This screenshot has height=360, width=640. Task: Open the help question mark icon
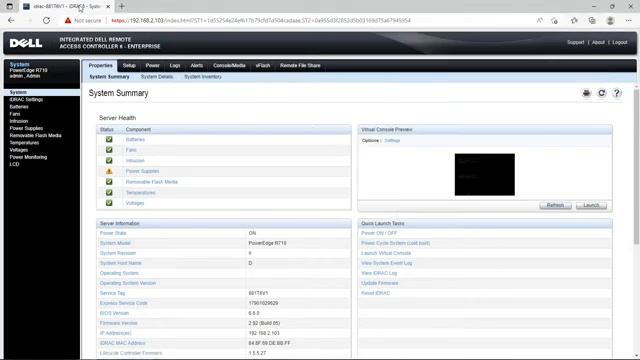coord(616,93)
